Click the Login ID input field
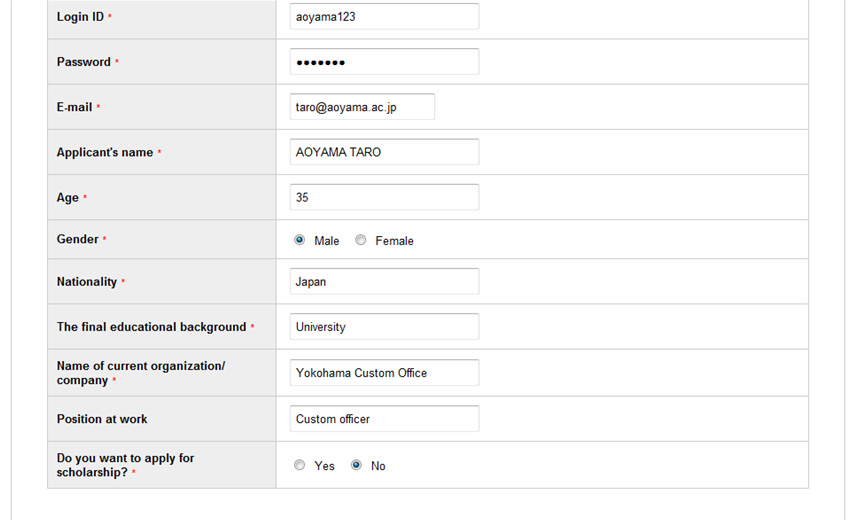Viewport: 856px width, 520px height. pos(384,16)
